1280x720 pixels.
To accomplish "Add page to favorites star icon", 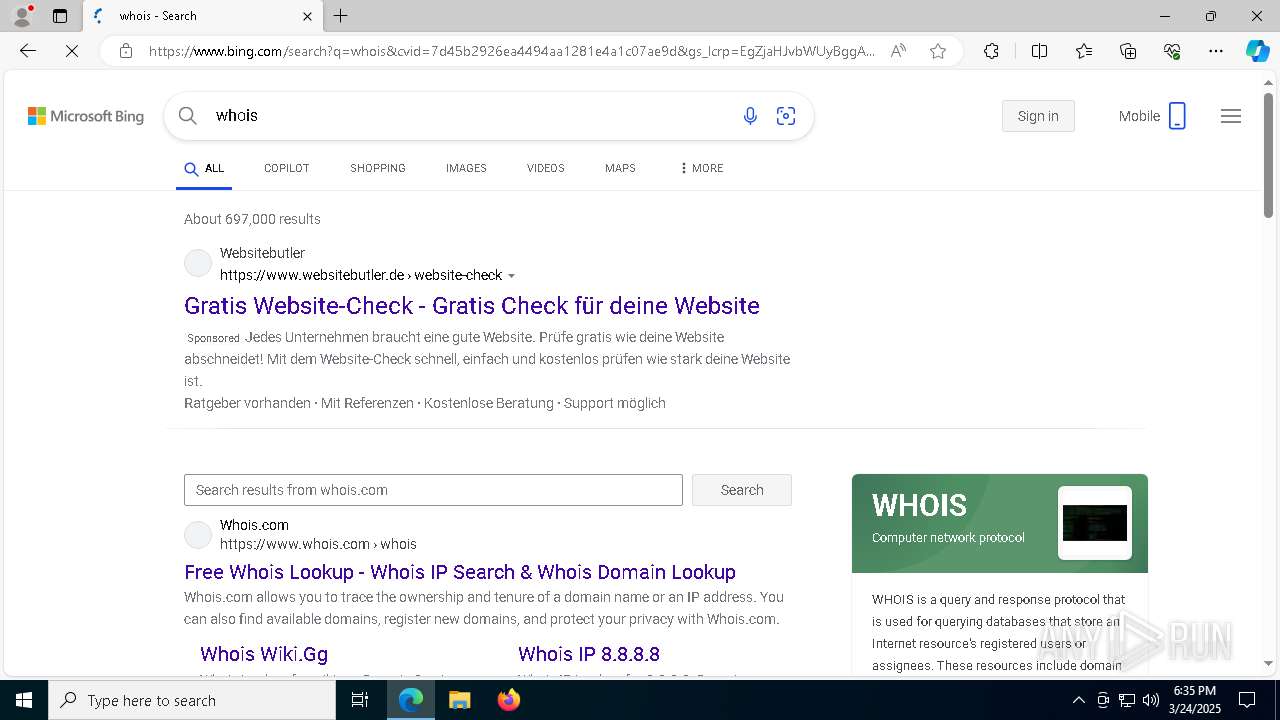I will pyautogui.click(x=938, y=51).
